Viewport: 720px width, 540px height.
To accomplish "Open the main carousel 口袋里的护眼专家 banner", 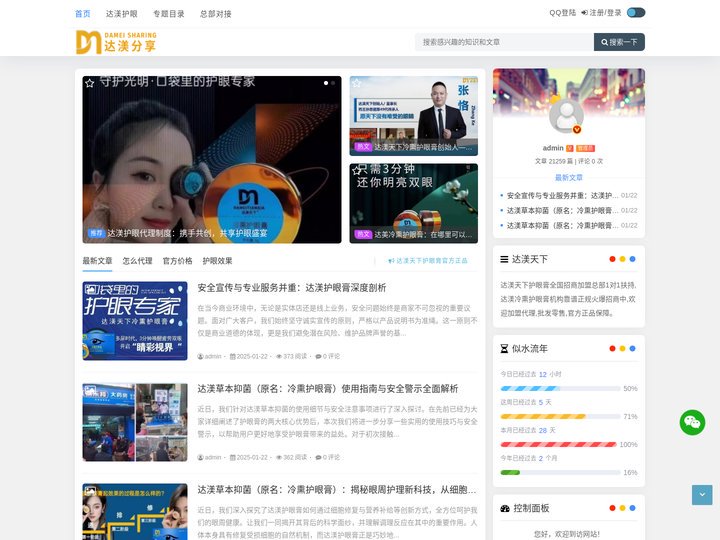I will coord(212,159).
